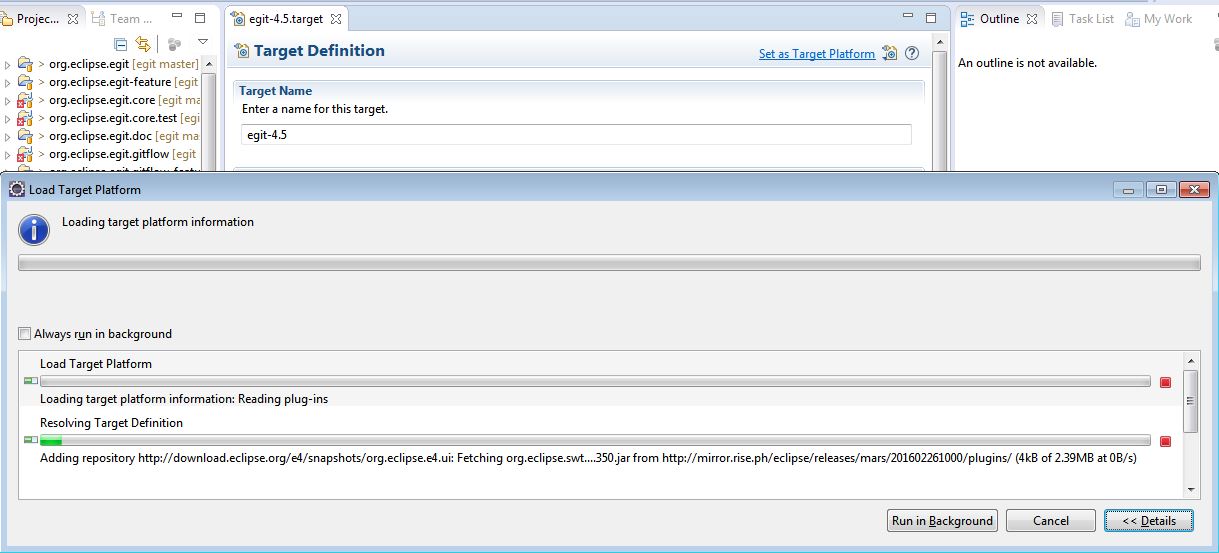Hide details with << Details button
1219x553 pixels.
pyautogui.click(x=1149, y=520)
